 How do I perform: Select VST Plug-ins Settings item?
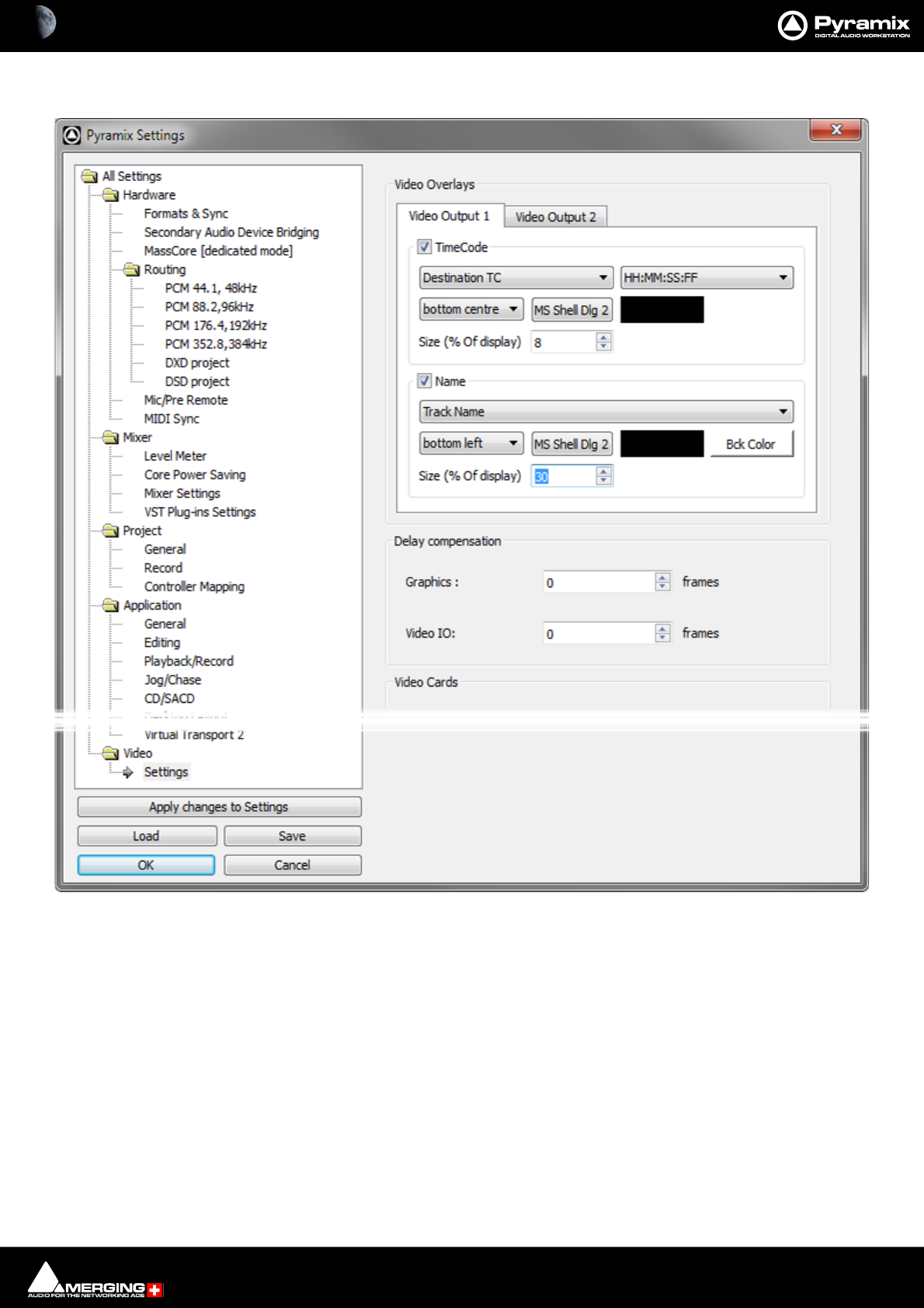tap(200, 512)
